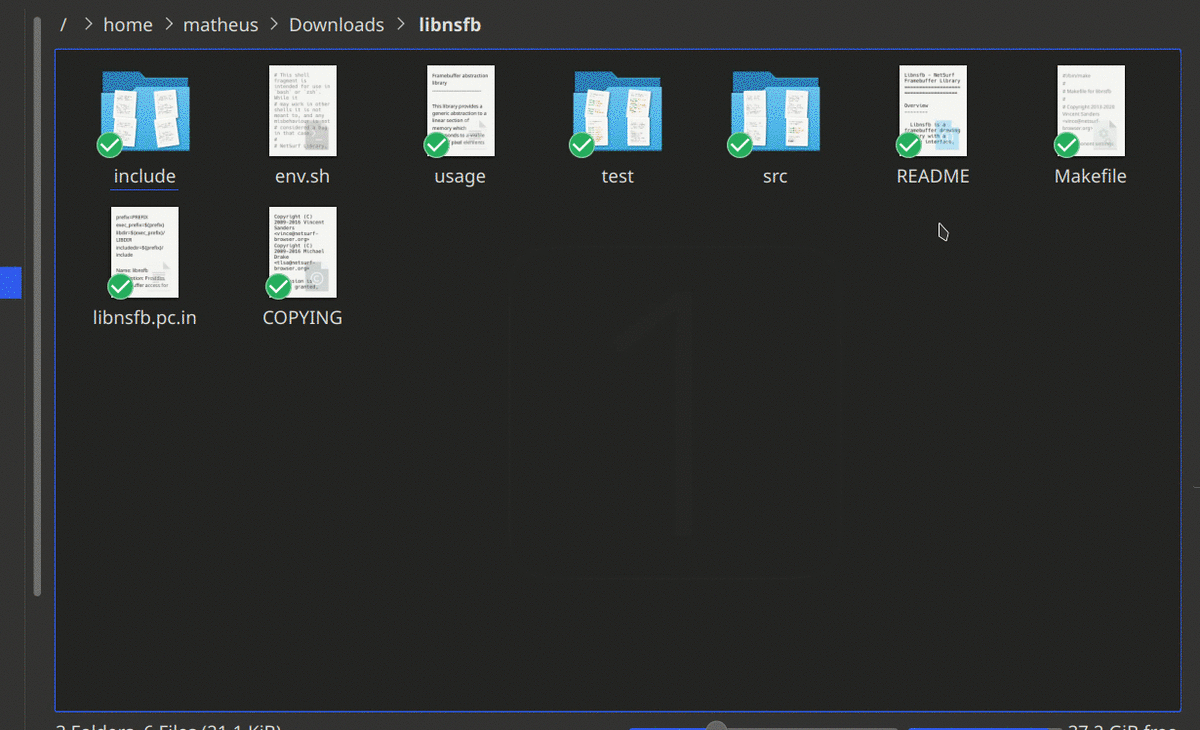Click the icon zoom slider handle
1200x730 pixels.
click(716, 726)
